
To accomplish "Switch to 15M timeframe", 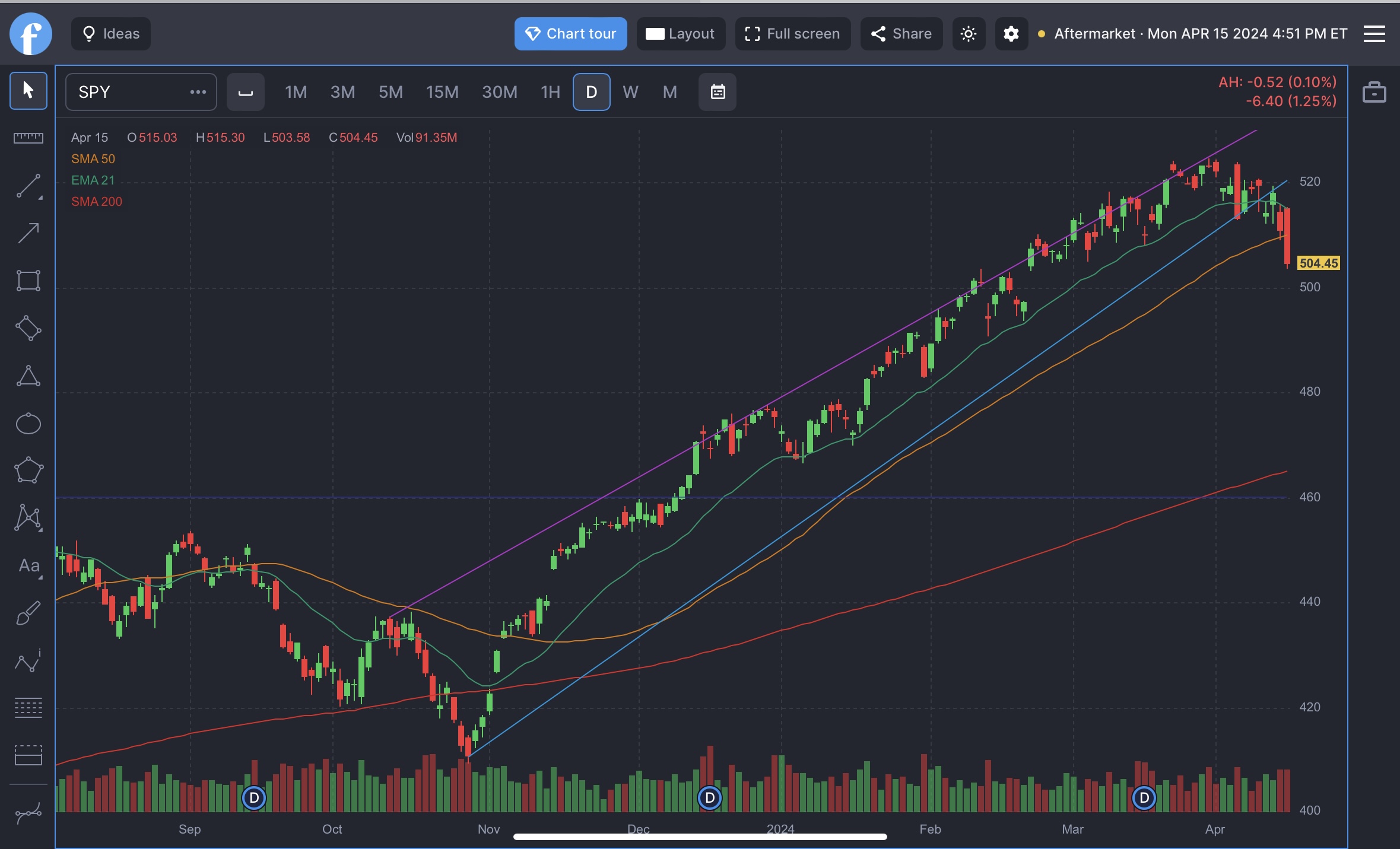I will [442, 92].
